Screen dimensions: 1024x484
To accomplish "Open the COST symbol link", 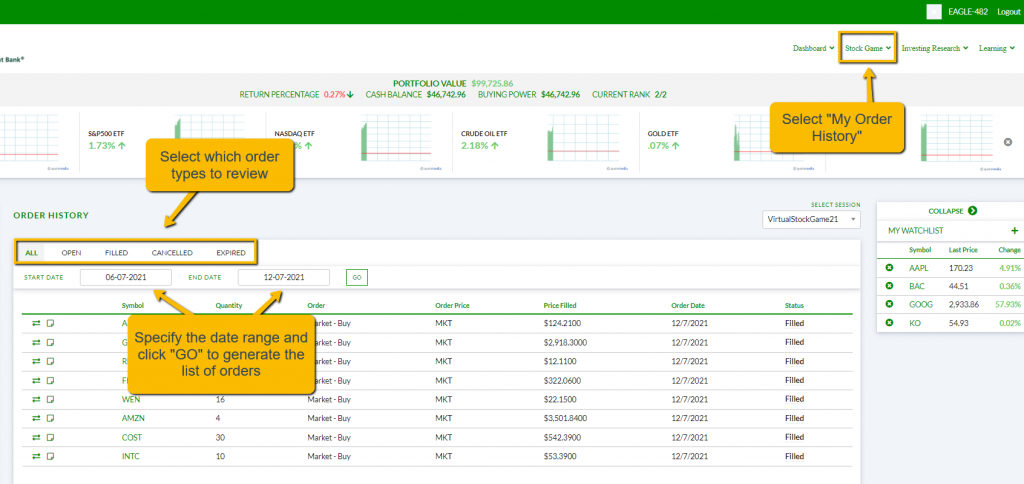I will (x=131, y=437).
